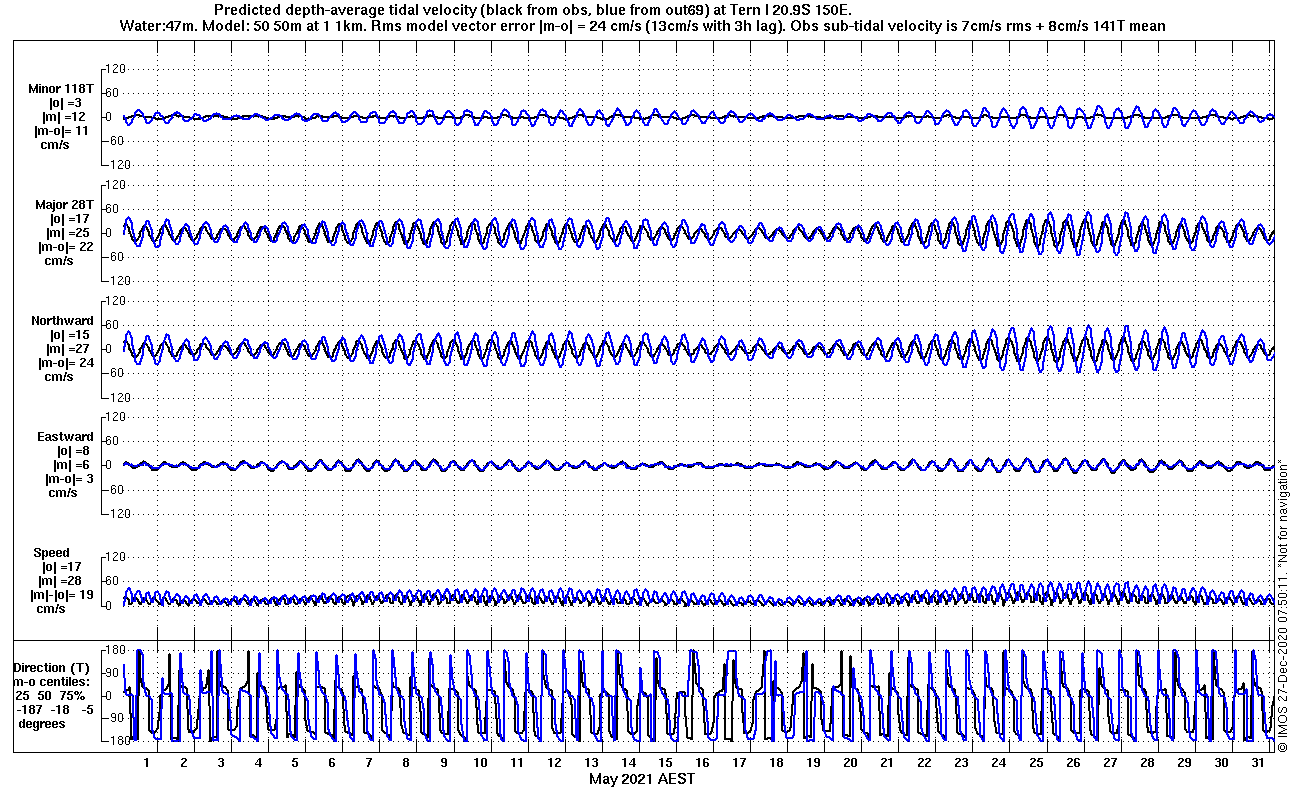Click day '1' on the date axis

(x=146, y=762)
